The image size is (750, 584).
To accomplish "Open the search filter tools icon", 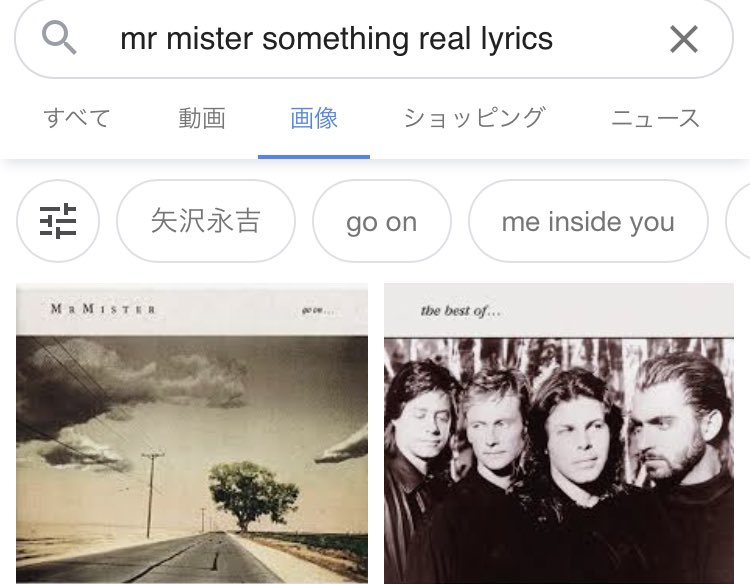I will pos(58,221).
